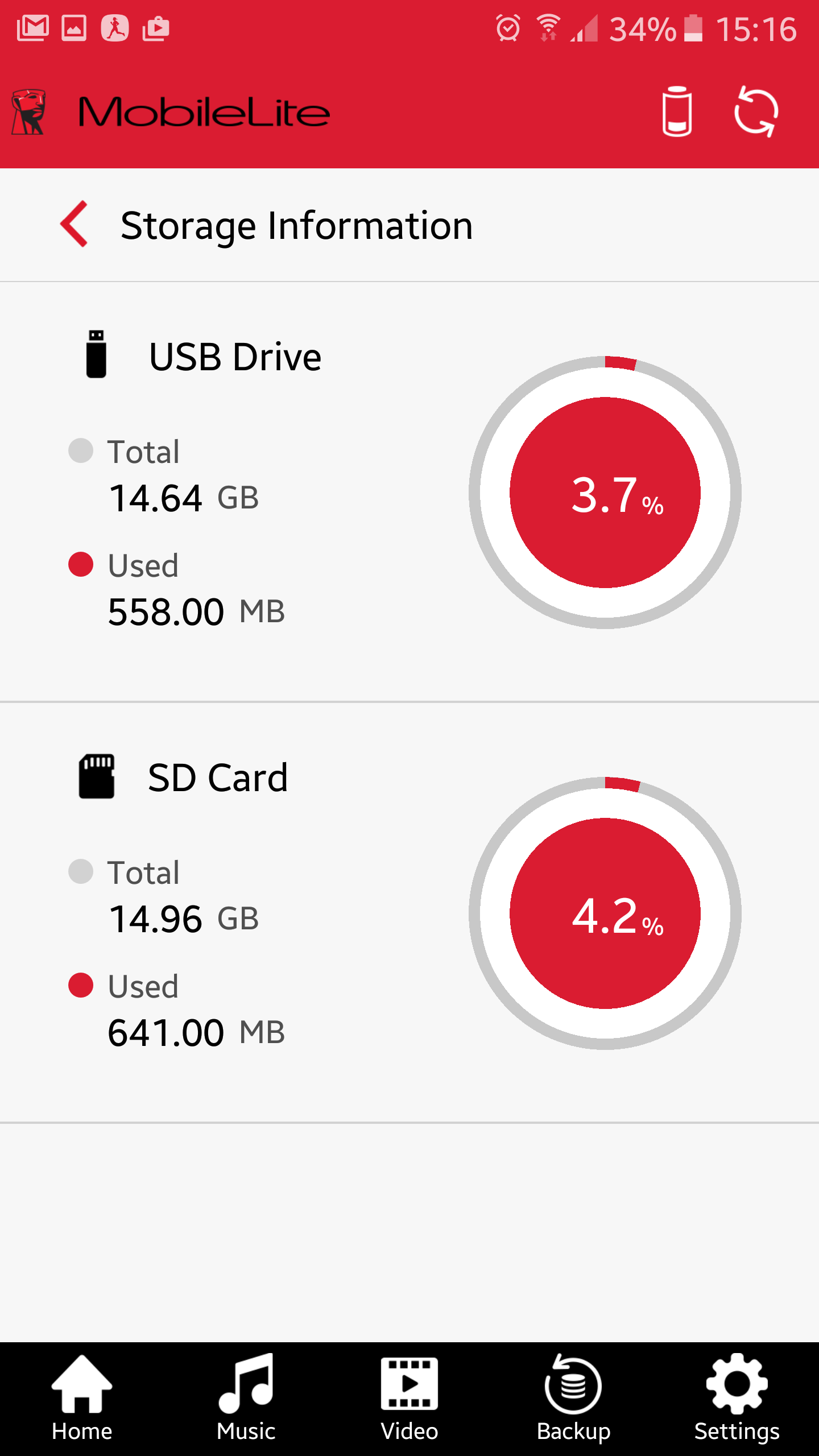Switch to the Music tab
819x1456 pixels.
coord(246,1397)
